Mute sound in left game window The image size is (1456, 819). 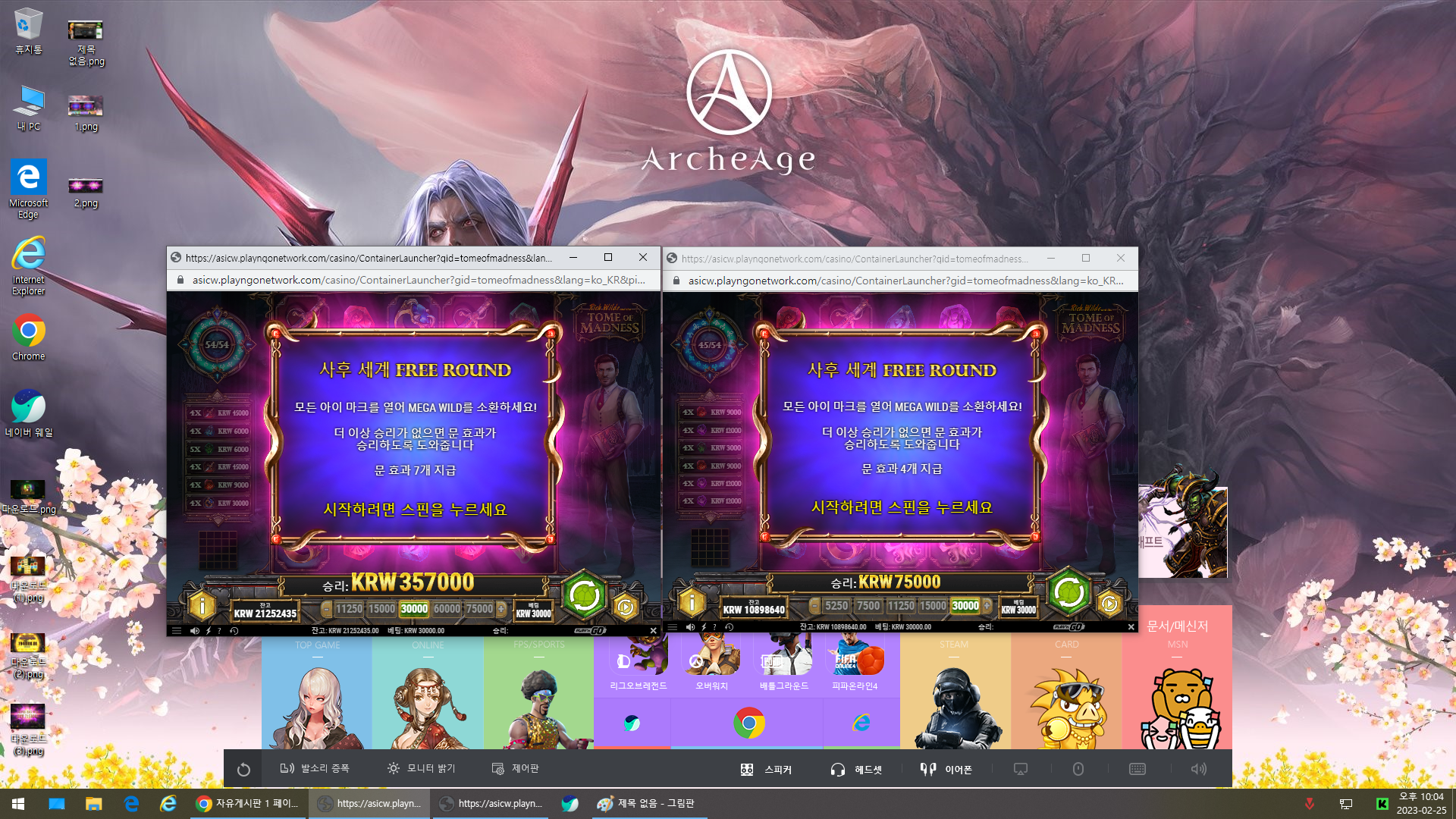(195, 630)
